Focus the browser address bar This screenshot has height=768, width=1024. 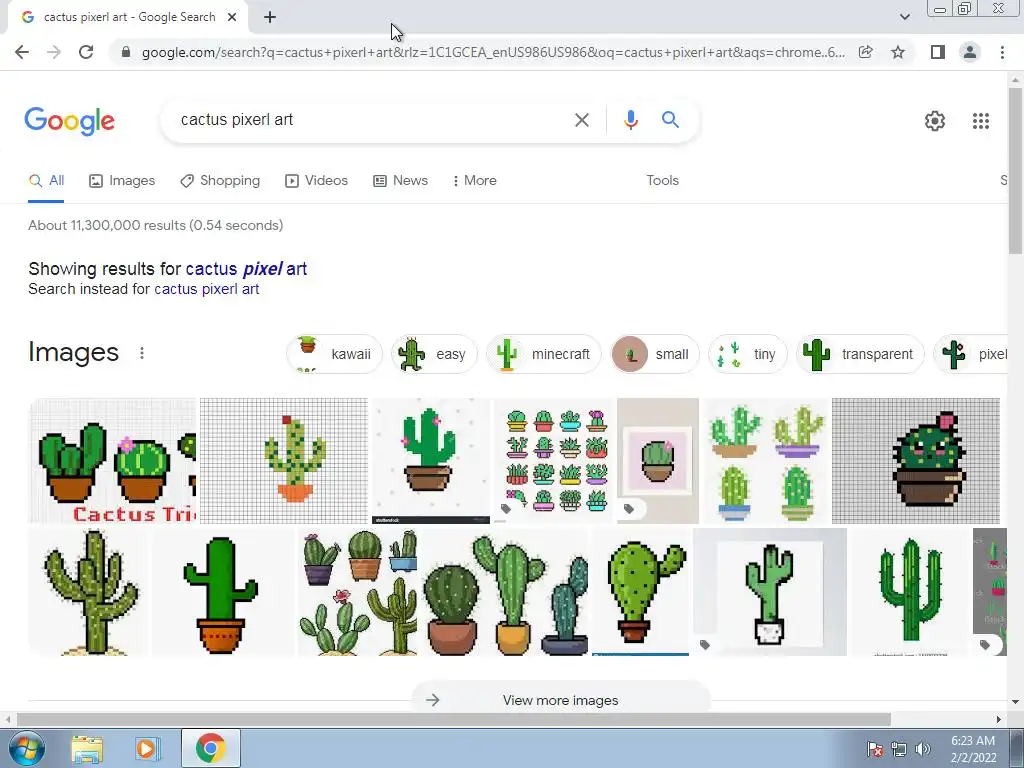(493, 52)
